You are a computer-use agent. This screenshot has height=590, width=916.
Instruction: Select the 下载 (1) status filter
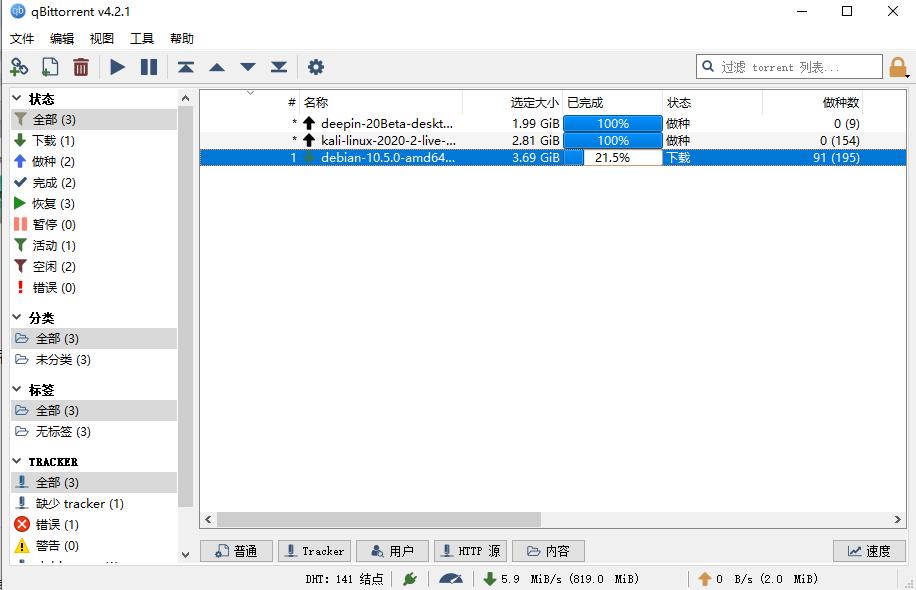coord(52,141)
